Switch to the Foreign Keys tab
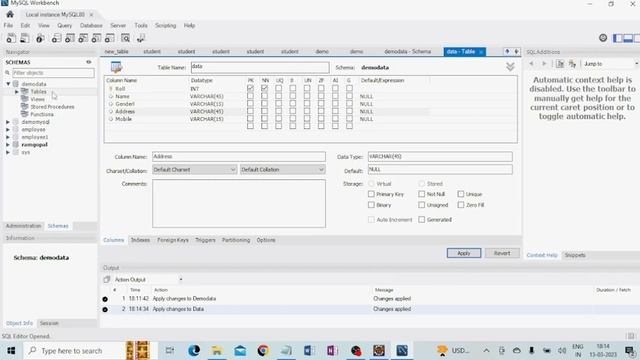This screenshot has width=640, height=360. click(x=173, y=240)
